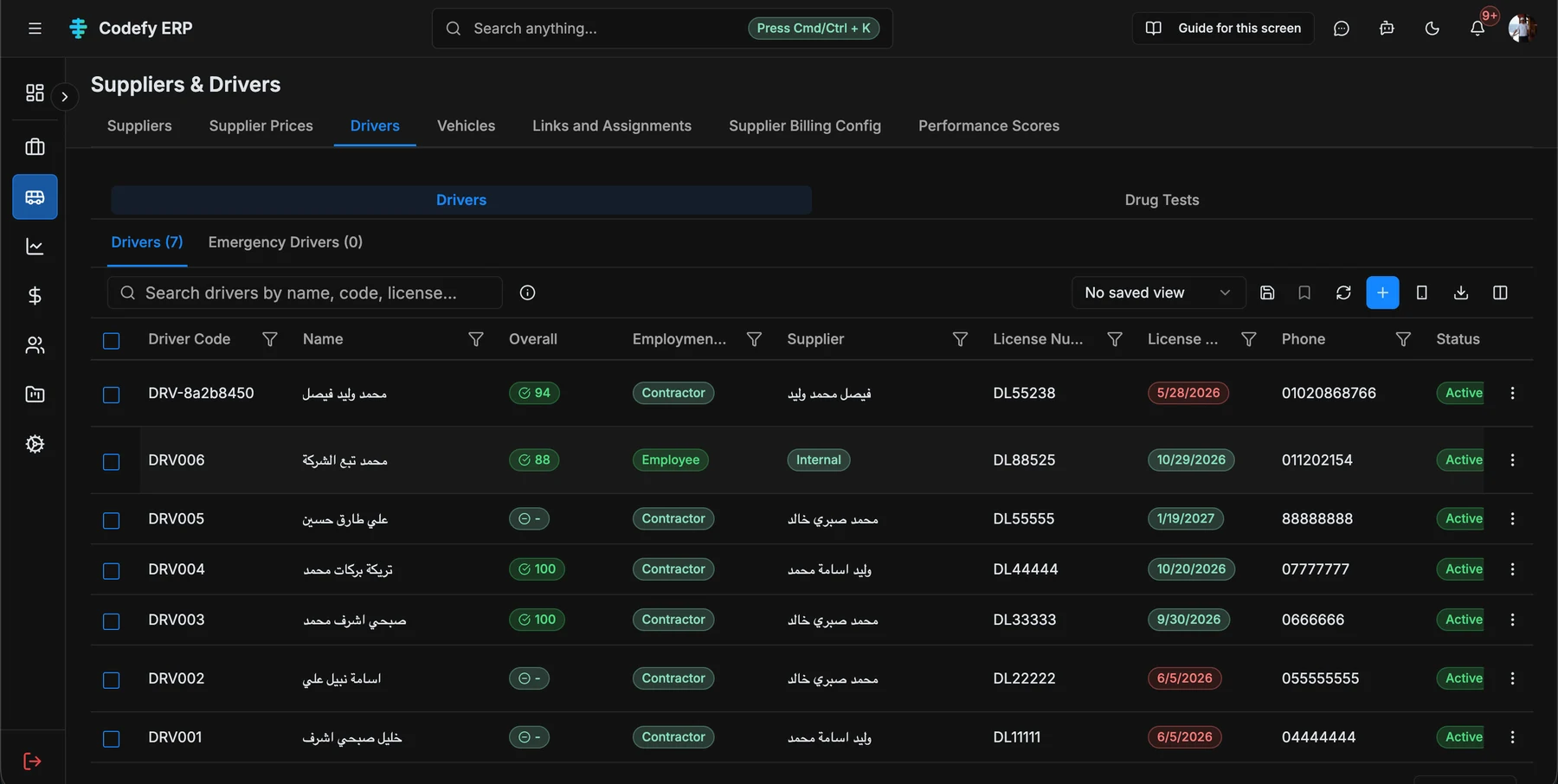Open the chat message icon in header

pyautogui.click(x=1342, y=29)
